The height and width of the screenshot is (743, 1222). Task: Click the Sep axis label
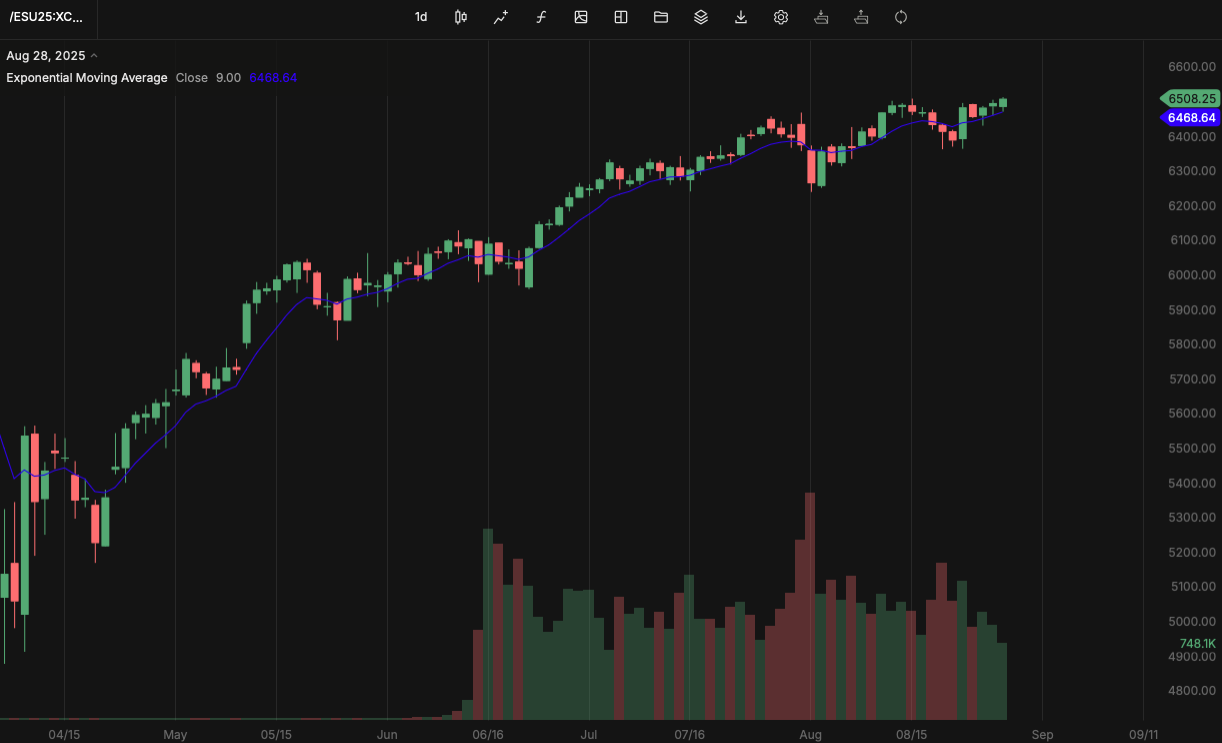(1042, 733)
